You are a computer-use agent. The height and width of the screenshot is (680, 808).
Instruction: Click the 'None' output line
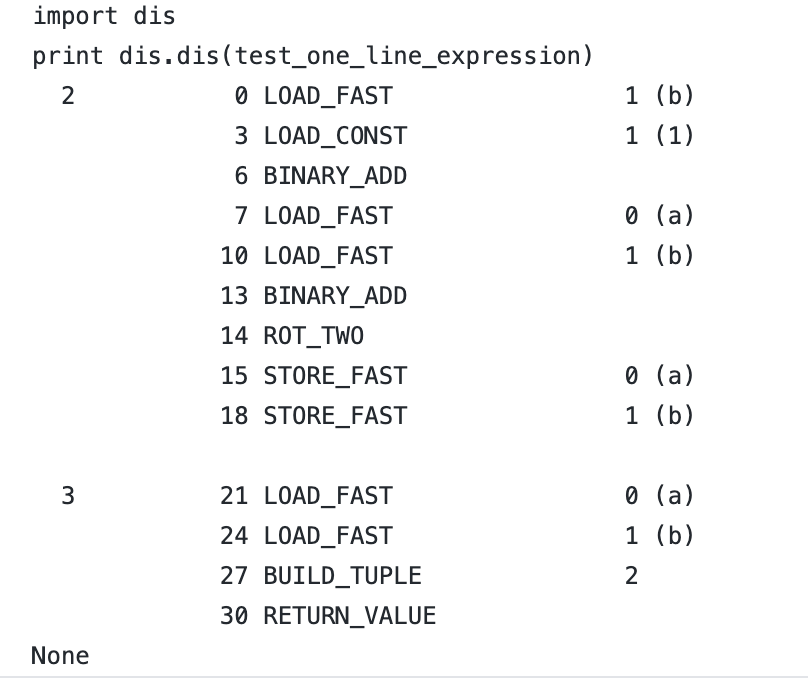pyautogui.click(x=60, y=656)
